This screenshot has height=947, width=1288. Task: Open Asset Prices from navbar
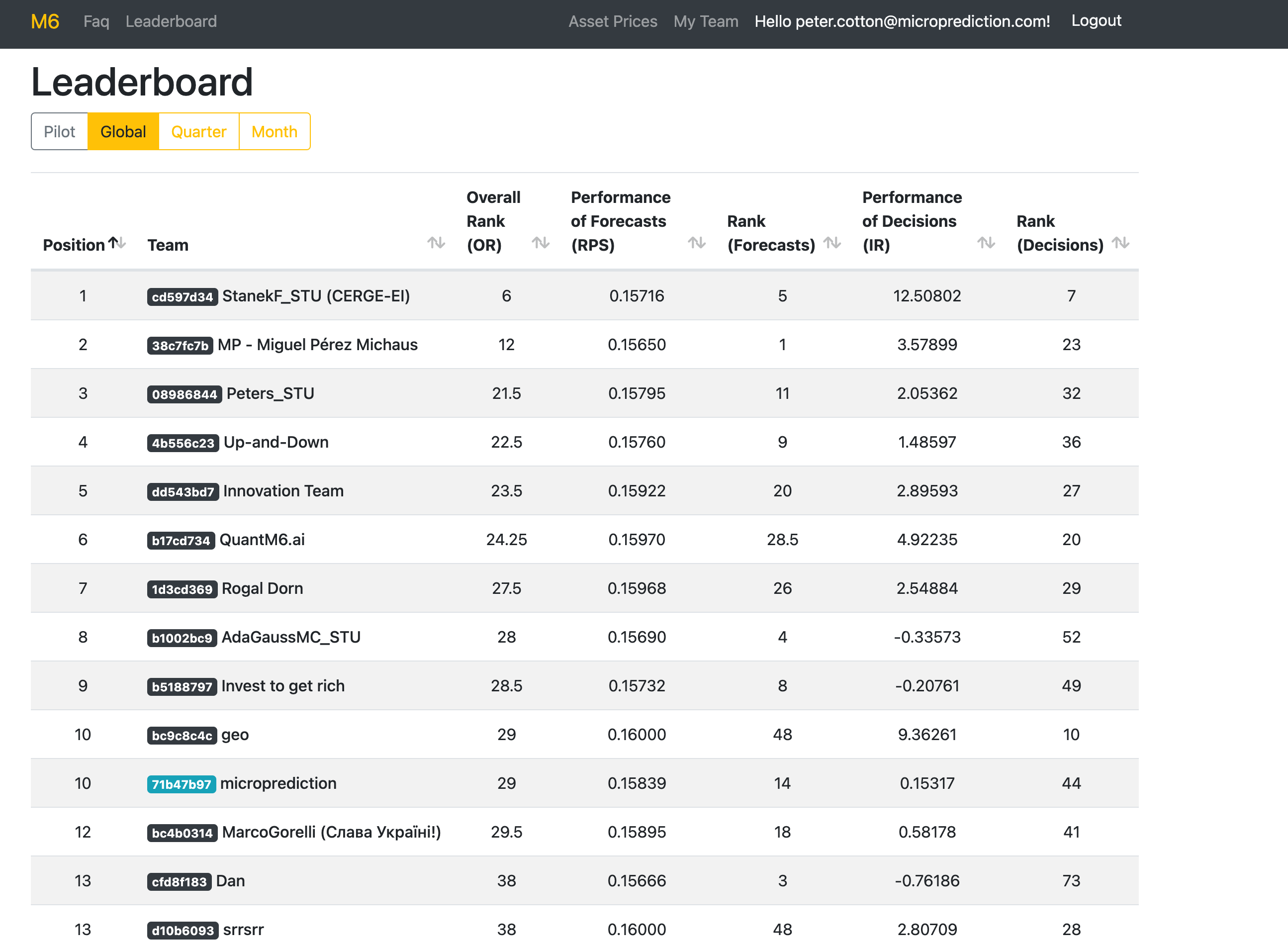point(612,22)
